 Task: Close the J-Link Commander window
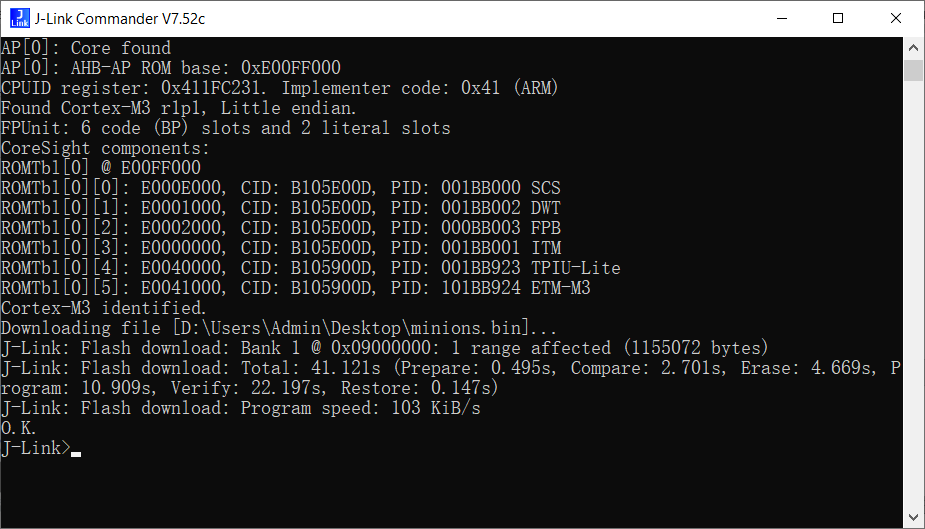(x=896, y=18)
